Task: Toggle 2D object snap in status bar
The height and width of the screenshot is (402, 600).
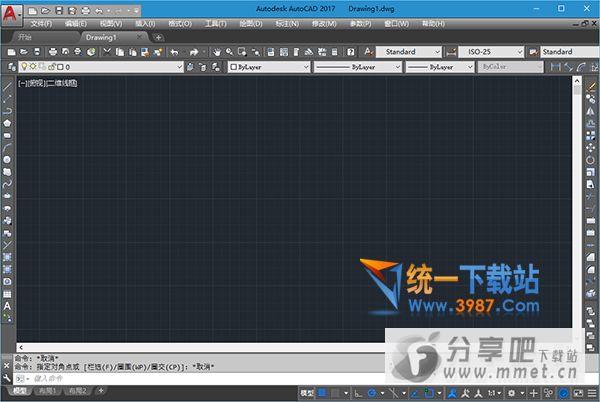Action: click(x=429, y=393)
